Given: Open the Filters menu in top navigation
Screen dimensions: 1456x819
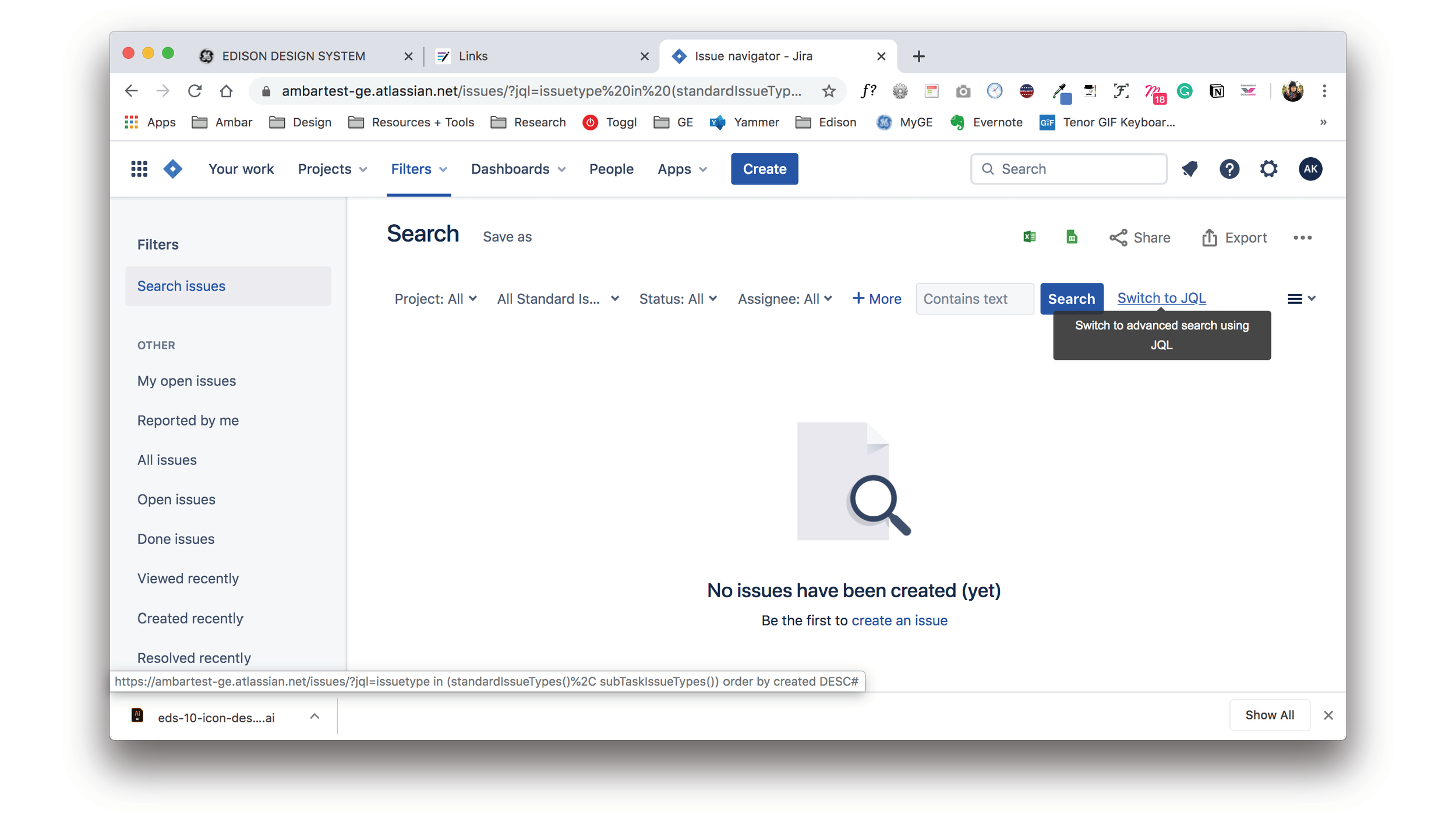Looking at the screenshot, I should [419, 169].
